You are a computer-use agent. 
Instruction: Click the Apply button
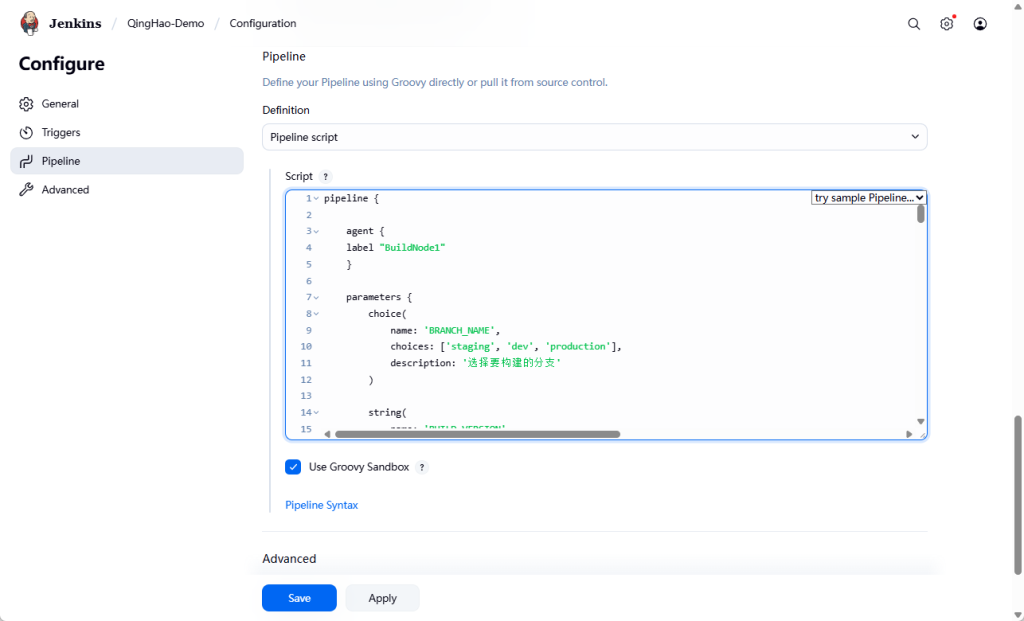click(x=382, y=598)
